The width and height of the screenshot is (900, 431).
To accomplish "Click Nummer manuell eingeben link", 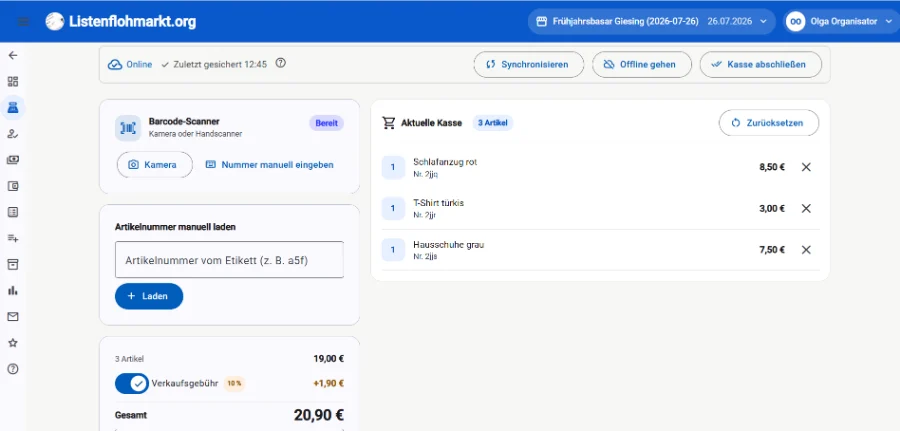I will [270, 165].
